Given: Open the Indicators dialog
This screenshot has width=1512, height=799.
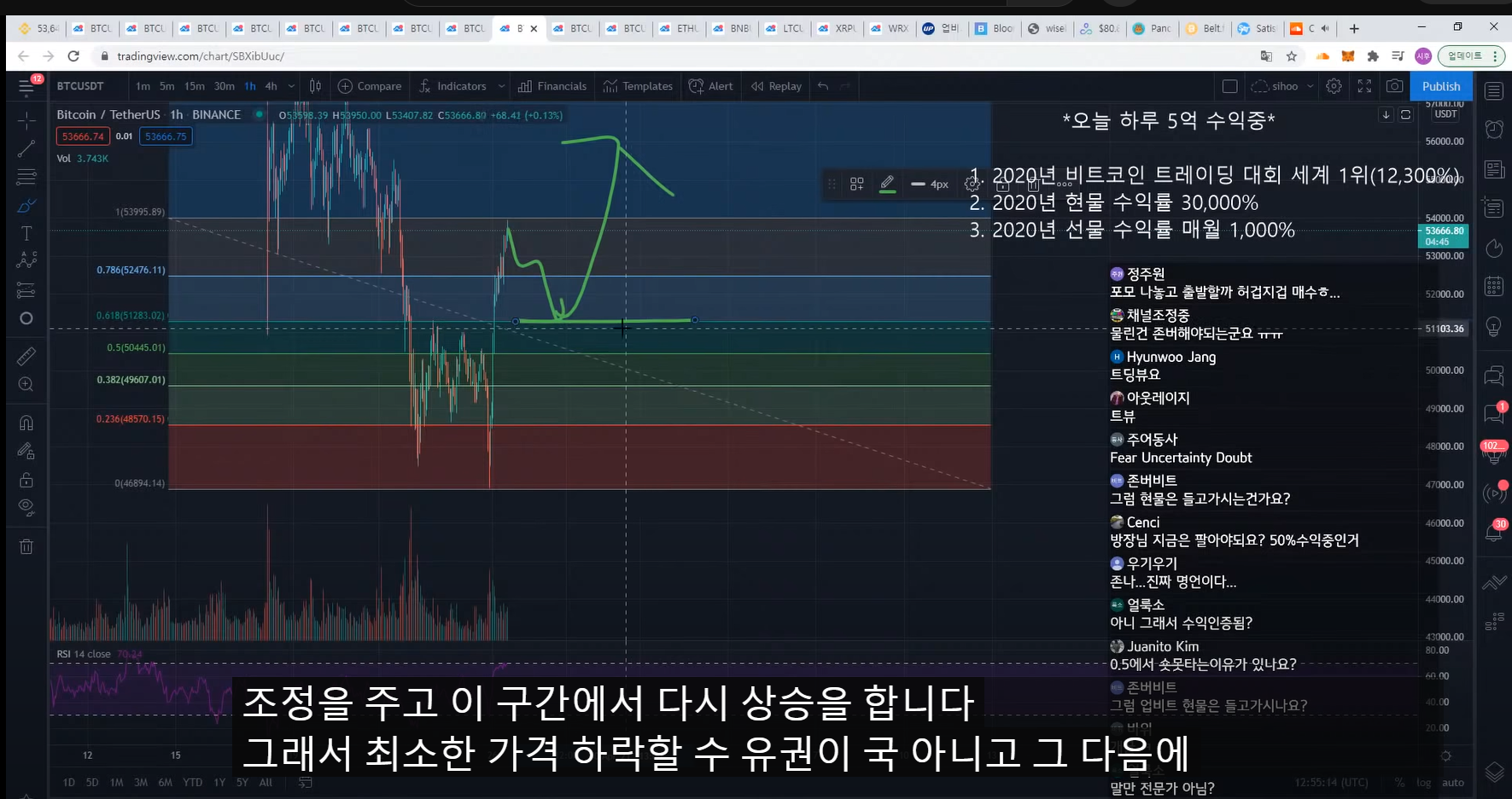Looking at the screenshot, I should coord(452,86).
